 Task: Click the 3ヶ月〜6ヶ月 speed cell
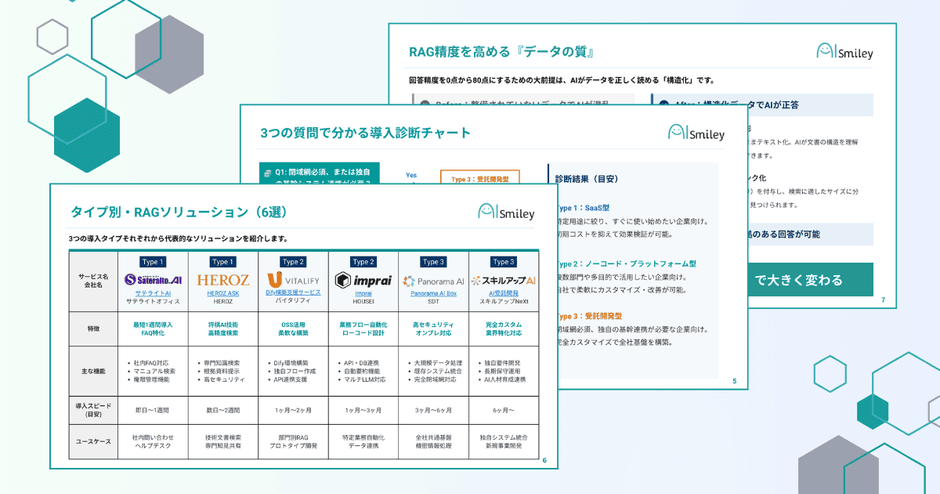click(433, 411)
